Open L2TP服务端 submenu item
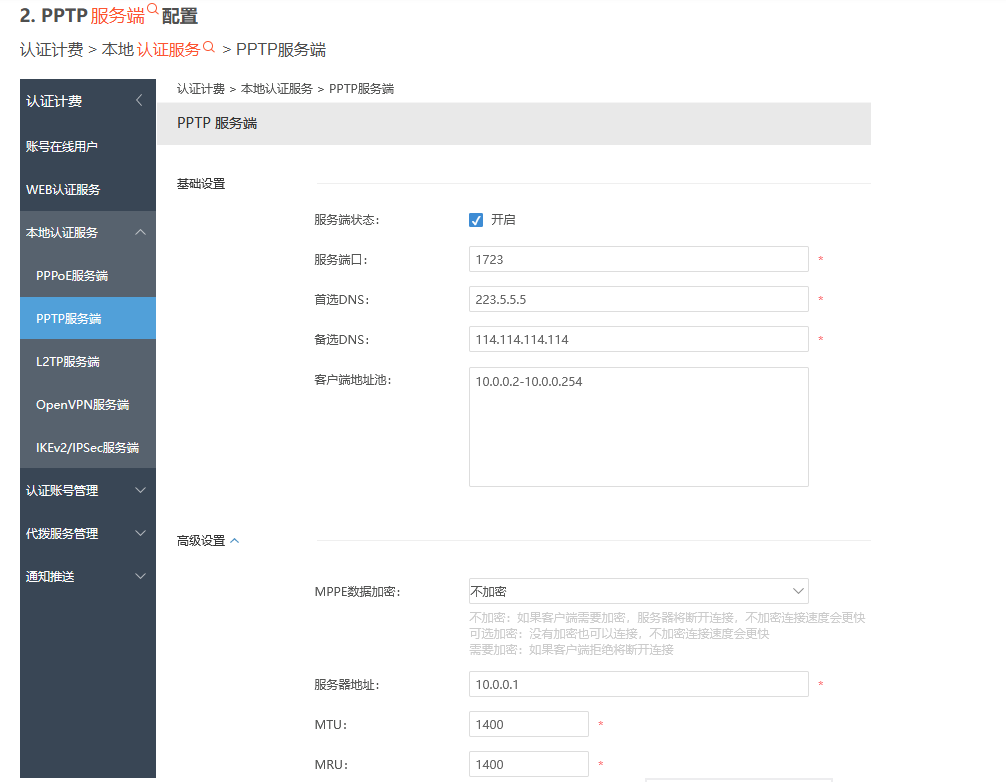Screen dimensions: 1006x782 click(x=88, y=361)
